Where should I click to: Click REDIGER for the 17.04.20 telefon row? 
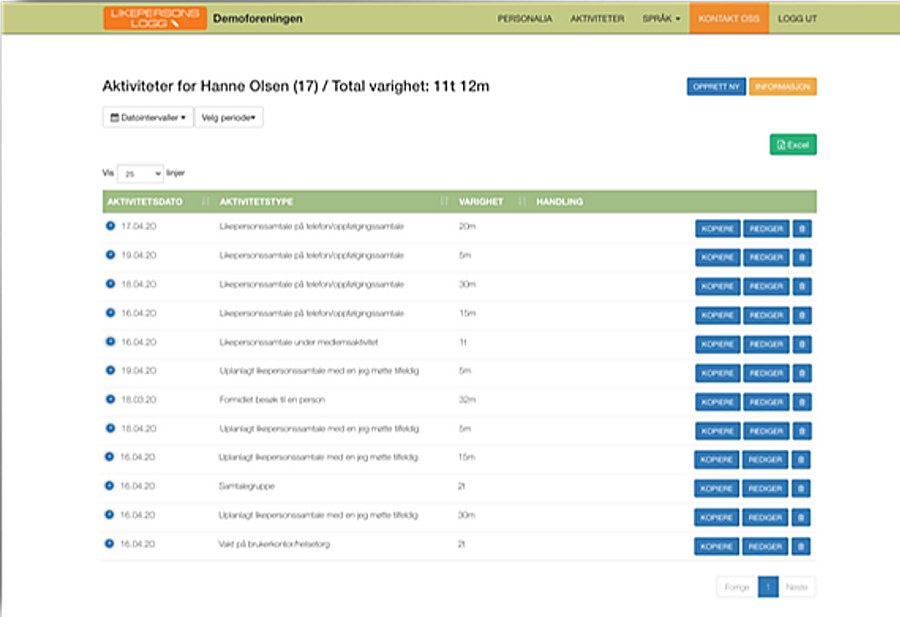(x=766, y=228)
